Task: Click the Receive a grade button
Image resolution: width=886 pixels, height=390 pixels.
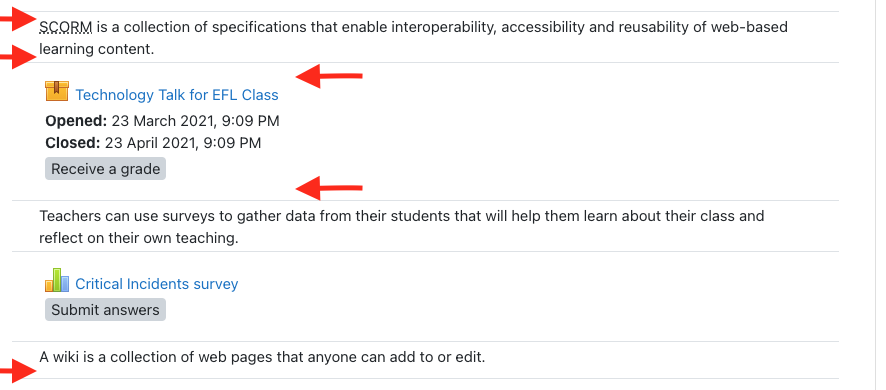Action: pyautogui.click(x=106, y=169)
